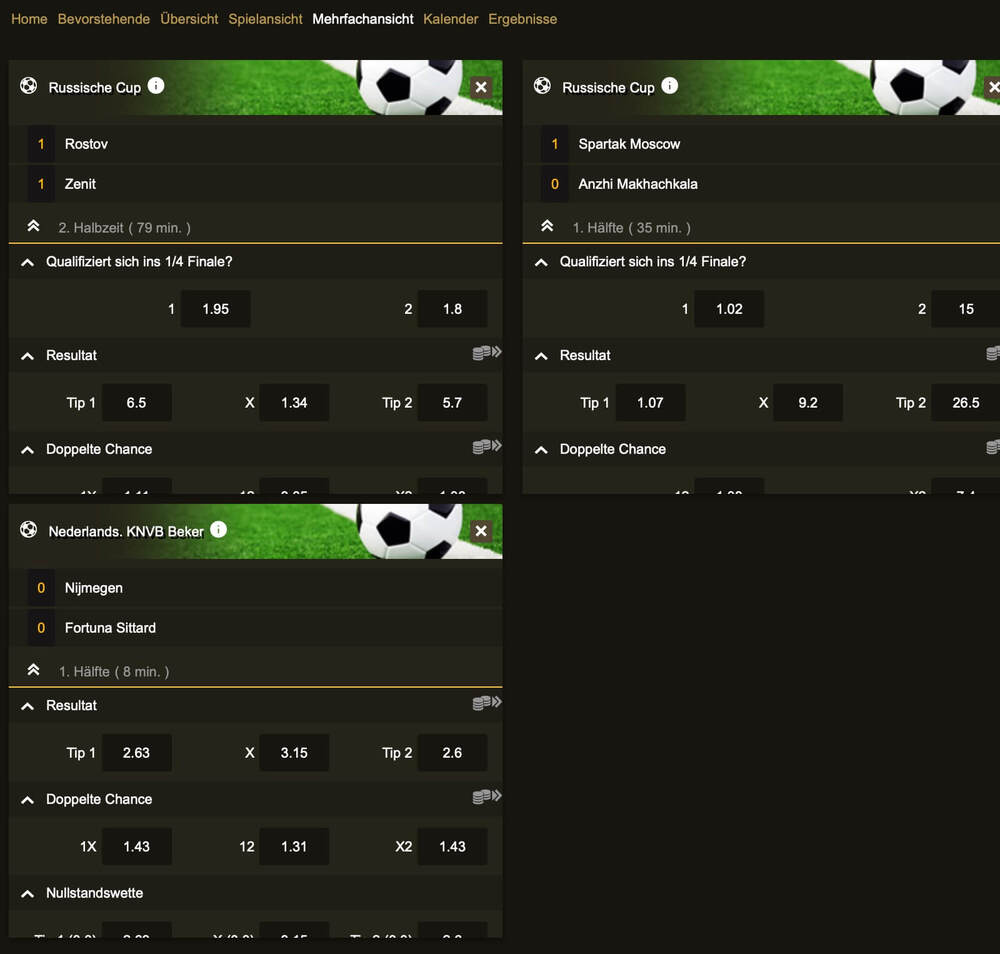The height and width of the screenshot is (954, 1000).
Task: Select draw odds 1.34 in Rostov match
Action: click(x=294, y=402)
